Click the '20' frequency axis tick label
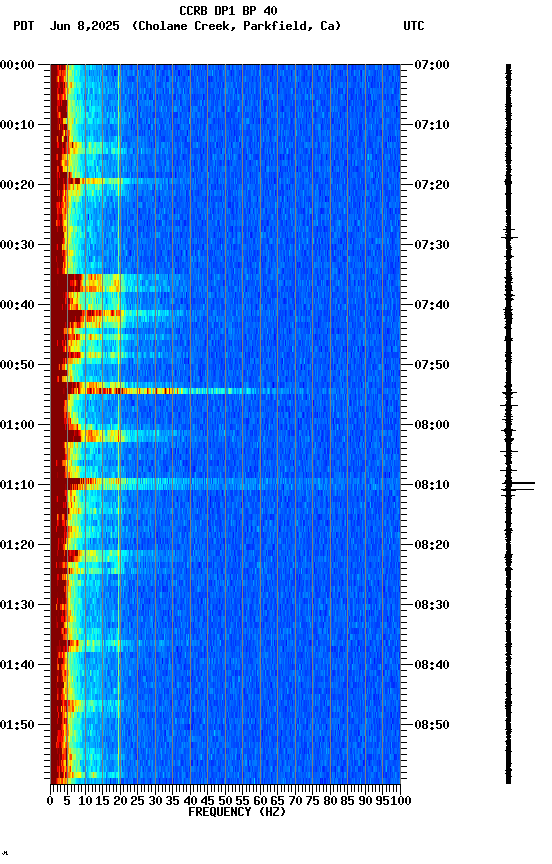The height and width of the screenshot is (864, 552). [120, 802]
